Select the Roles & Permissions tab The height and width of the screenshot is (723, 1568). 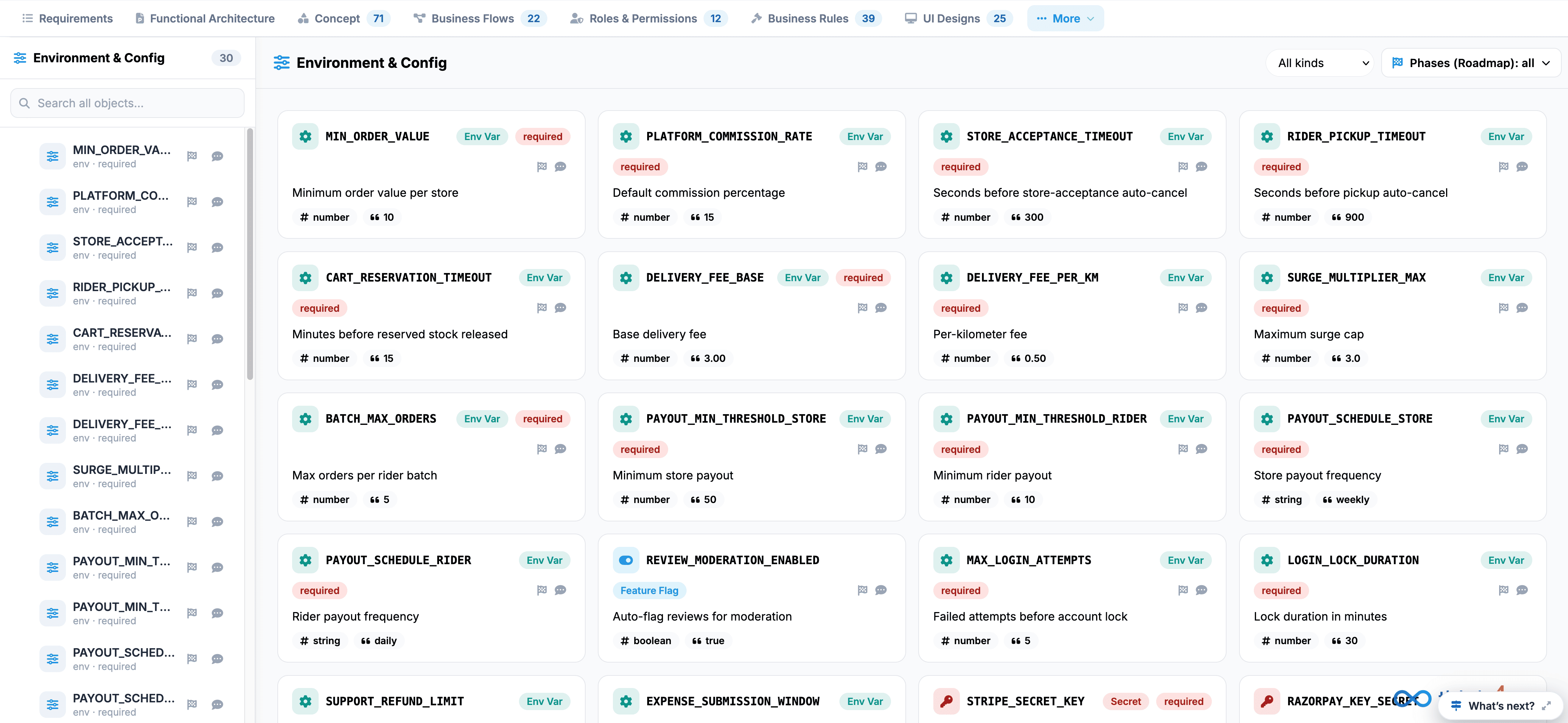(649, 18)
